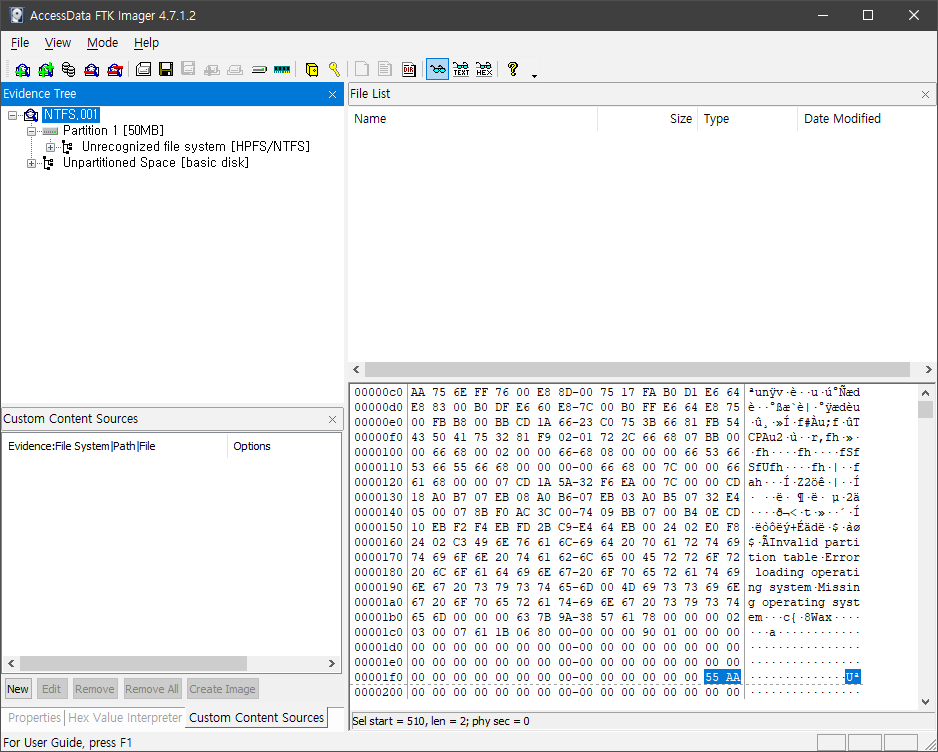This screenshot has height=752, width=938.
Task: Open Help via question mark icon
Action: [x=513, y=69]
